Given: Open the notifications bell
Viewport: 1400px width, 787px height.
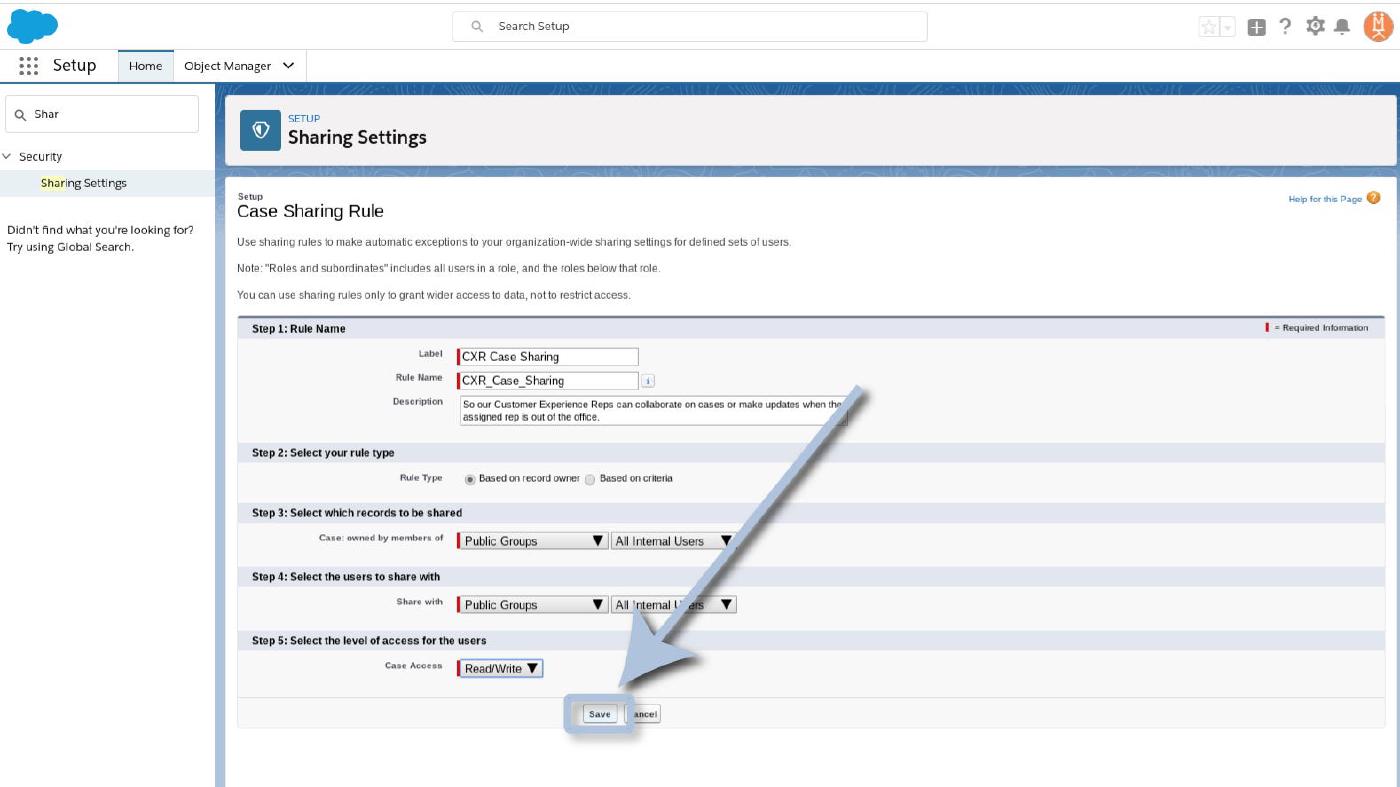Looking at the screenshot, I should pos(1342,27).
